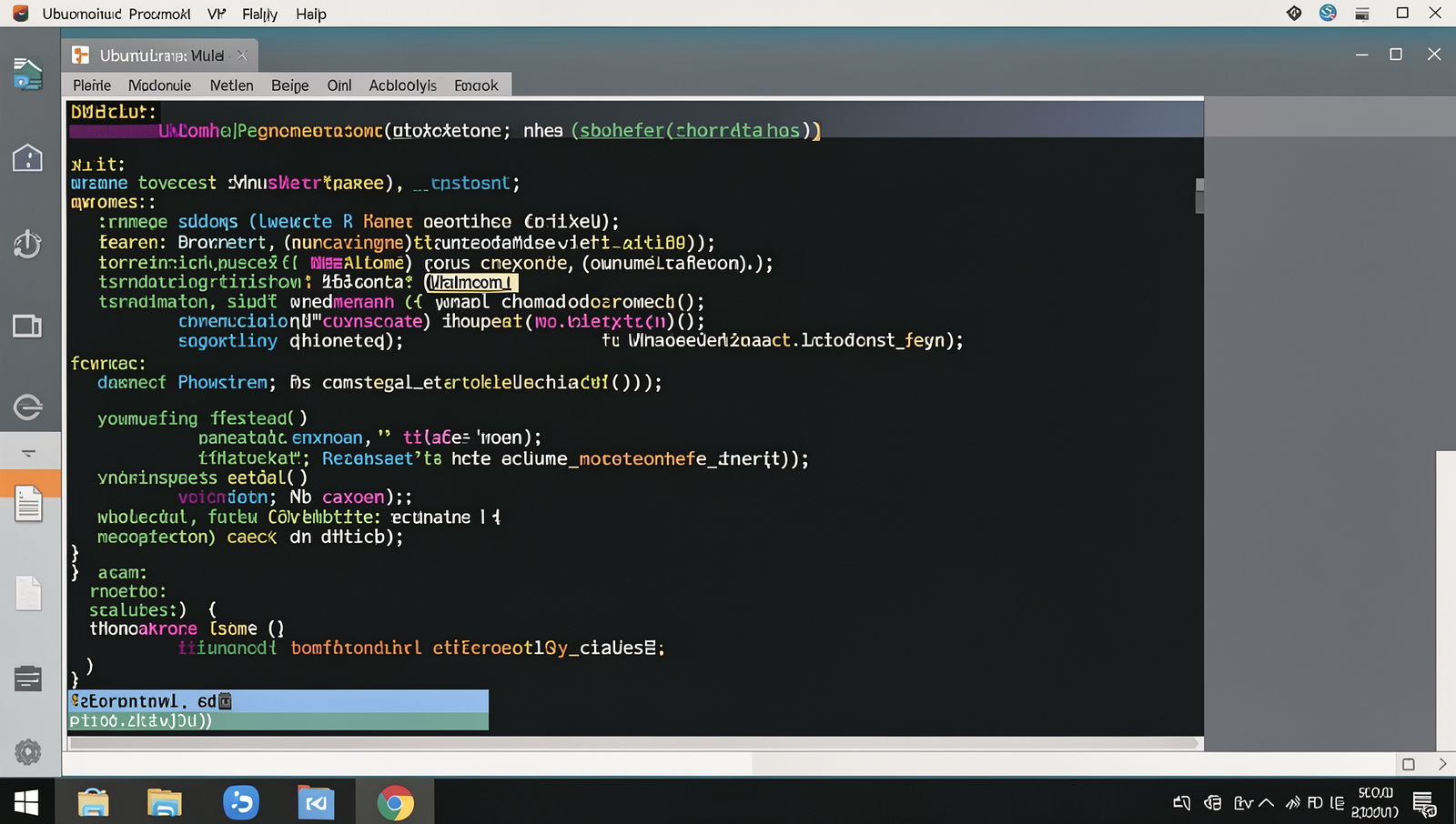
Task: Close the Ubunutu Mulel tab
Action: (x=242, y=55)
